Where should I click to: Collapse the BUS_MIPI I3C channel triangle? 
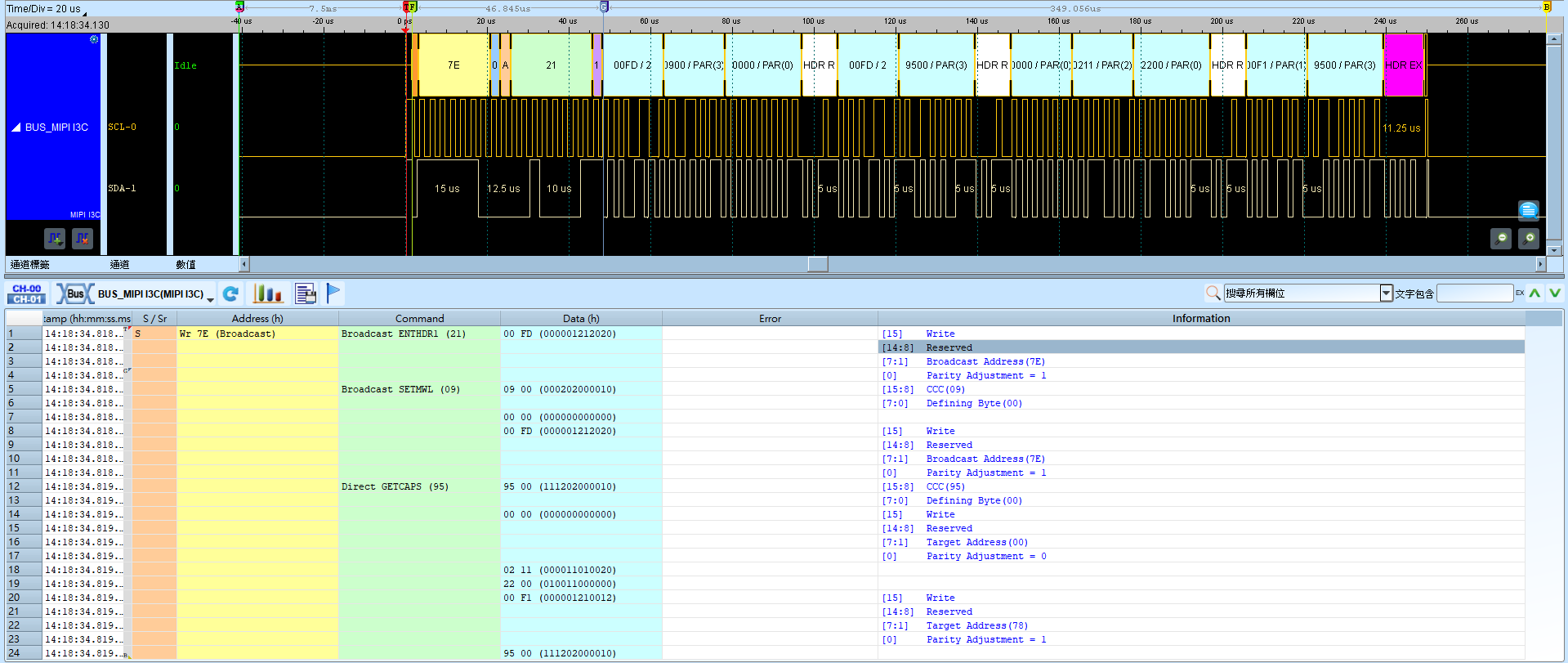coord(16,127)
